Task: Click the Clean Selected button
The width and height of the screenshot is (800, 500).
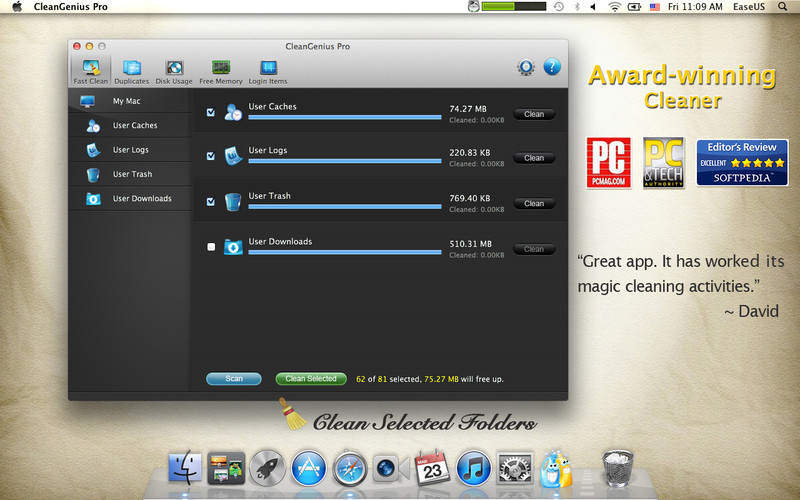Action: (311, 379)
